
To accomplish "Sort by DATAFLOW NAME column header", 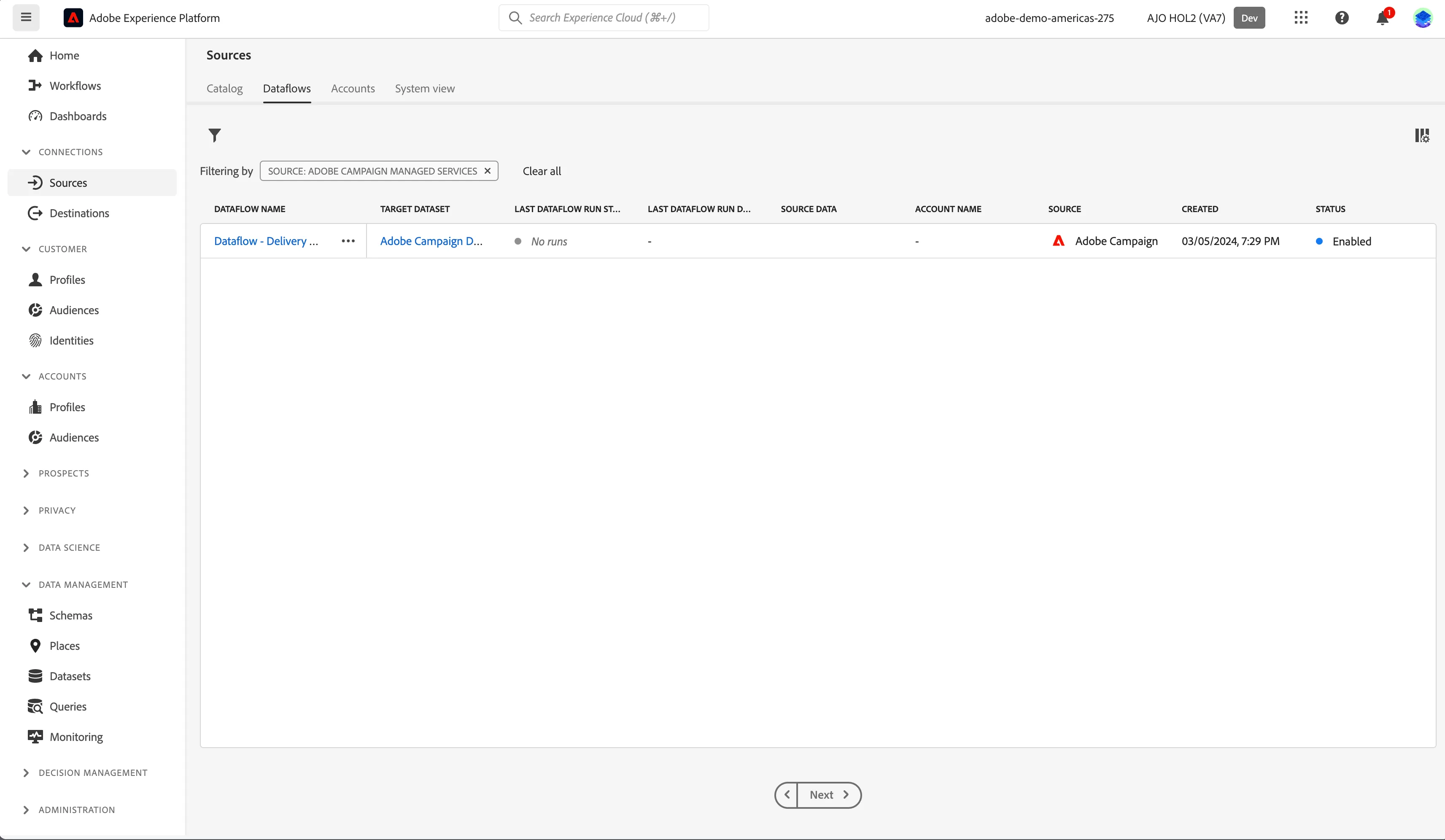I will pos(249,209).
